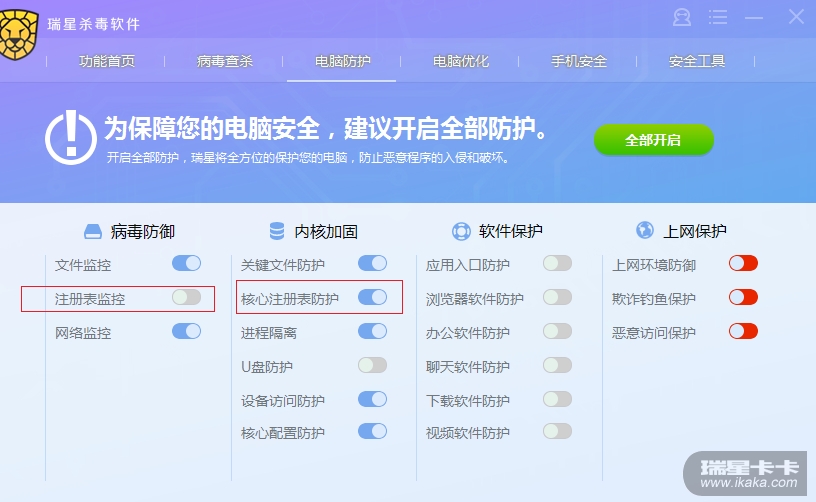
Task: Click the 欺诈钓鱼保护 label
Action: (x=654, y=299)
